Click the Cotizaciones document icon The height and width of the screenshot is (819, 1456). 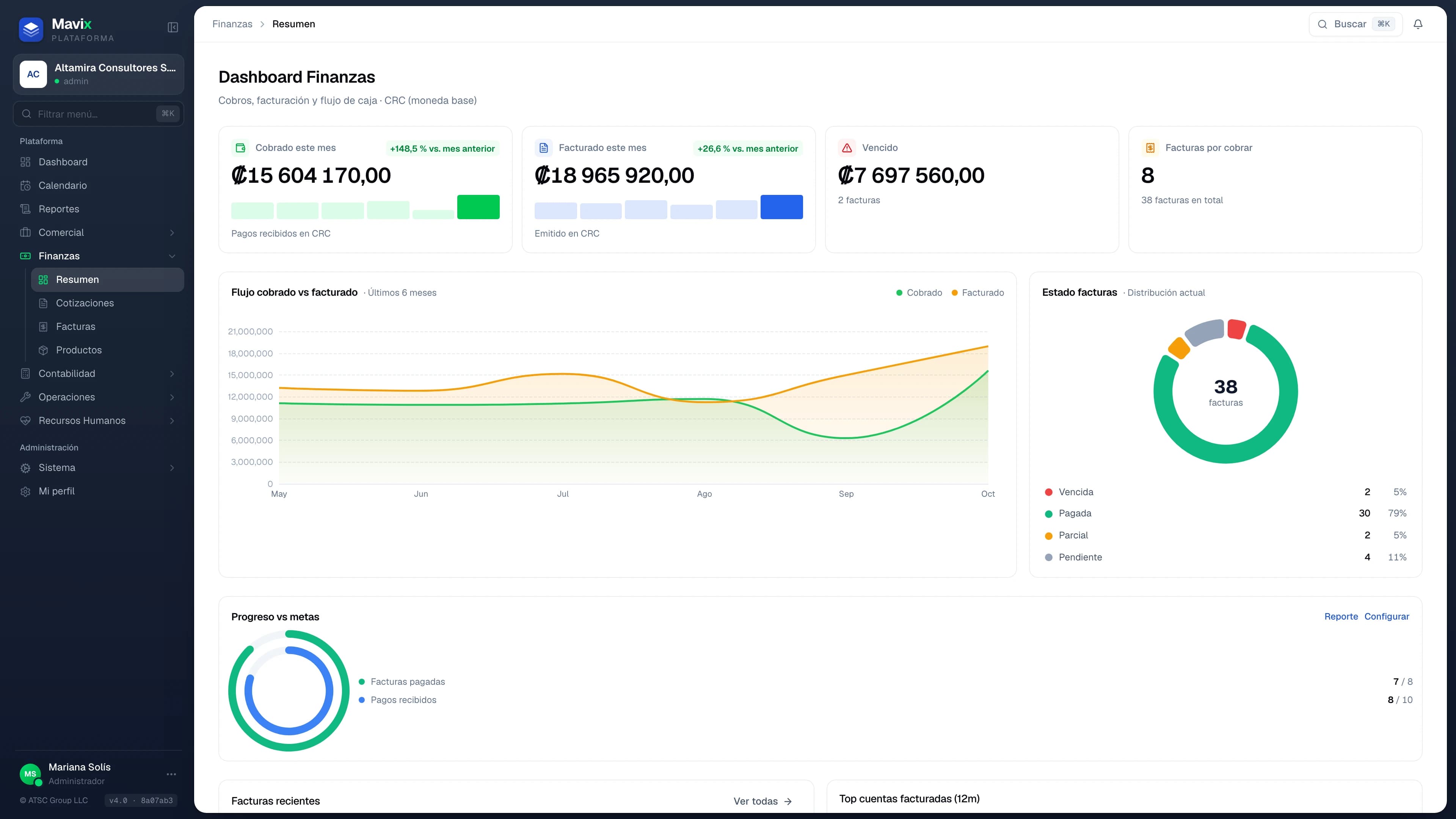pos(43,303)
